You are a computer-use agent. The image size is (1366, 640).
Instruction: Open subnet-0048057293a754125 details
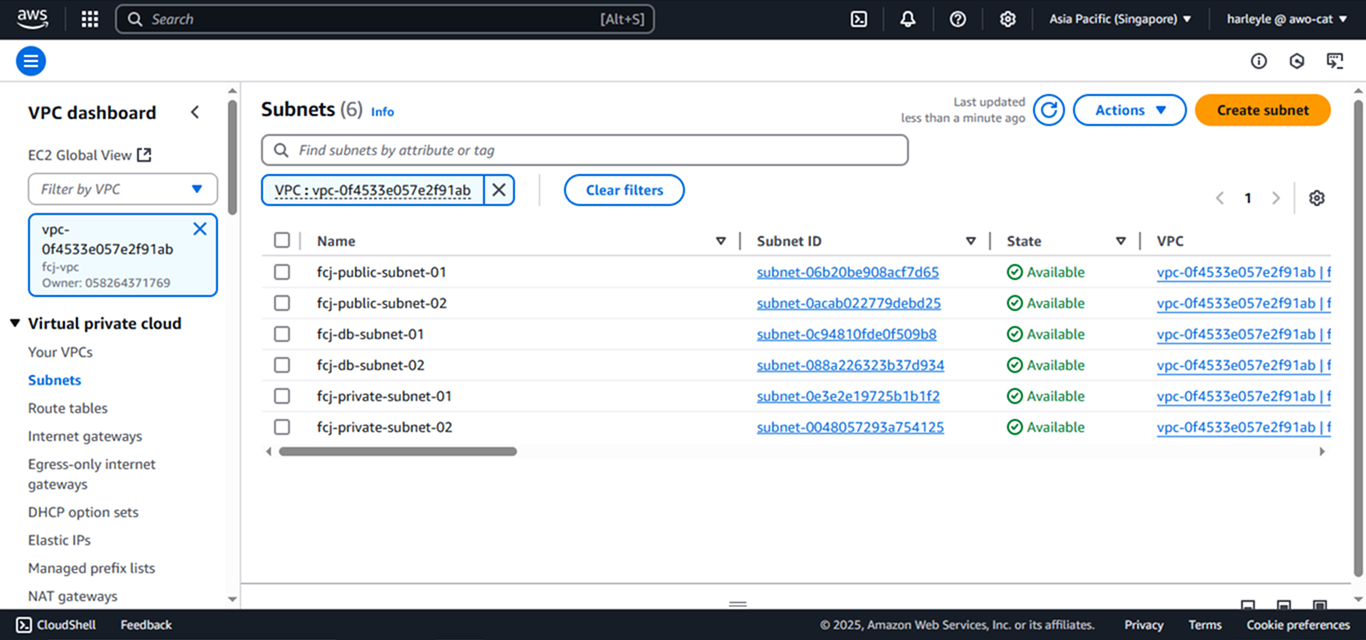pos(850,427)
